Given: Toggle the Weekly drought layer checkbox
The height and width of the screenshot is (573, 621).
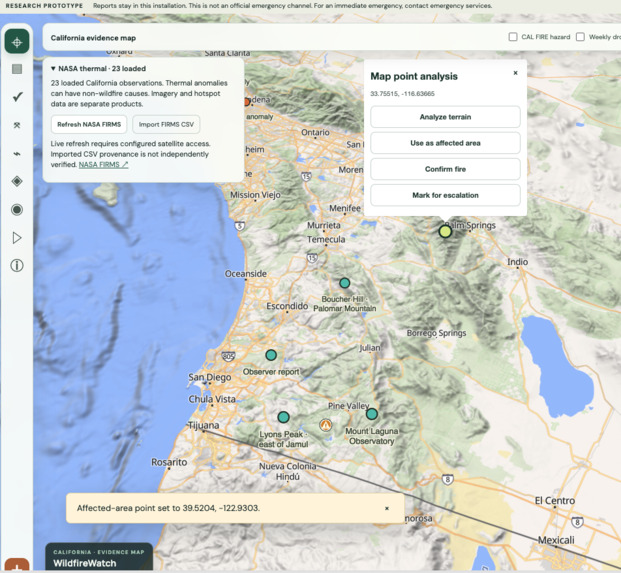Looking at the screenshot, I should pyautogui.click(x=580, y=37).
